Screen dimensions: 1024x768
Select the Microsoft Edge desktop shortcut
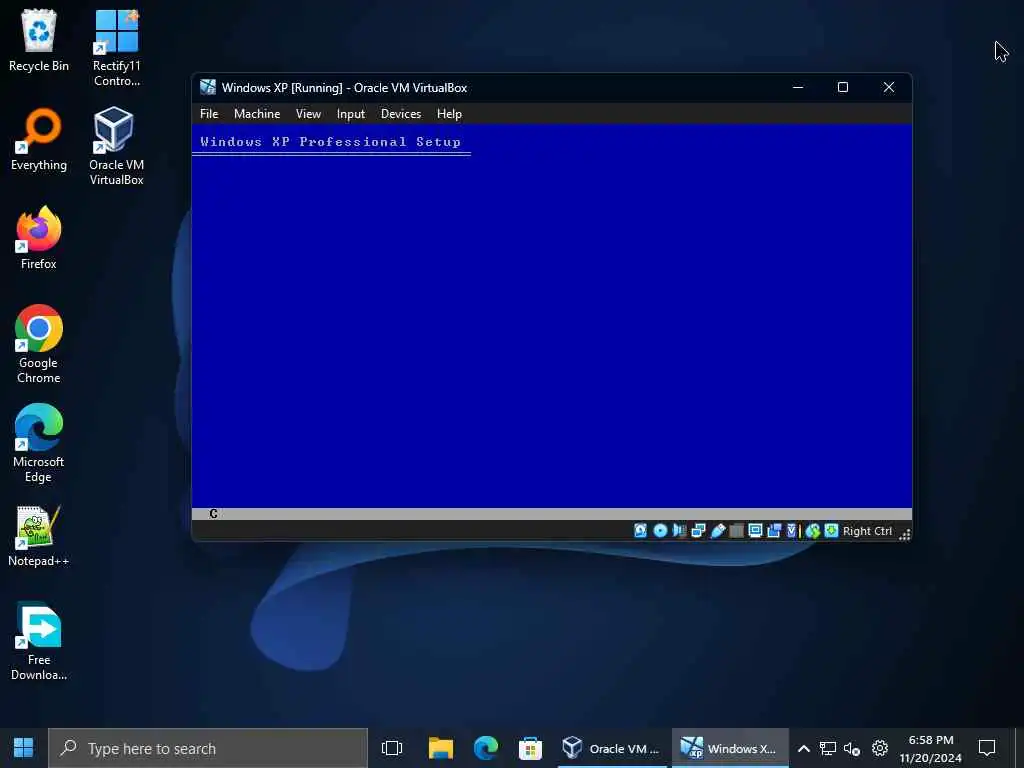39,443
